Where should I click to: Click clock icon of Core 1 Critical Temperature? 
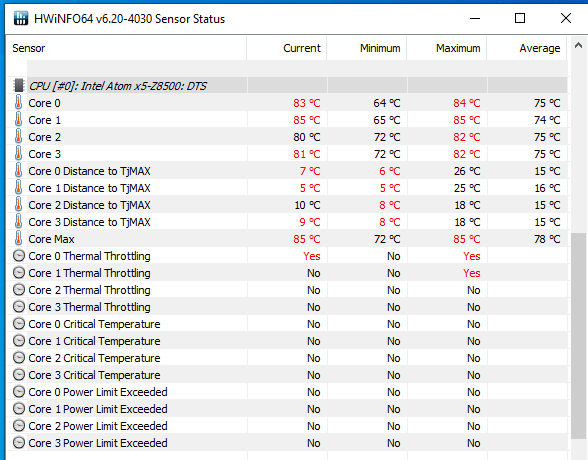(x=19, y=340)
